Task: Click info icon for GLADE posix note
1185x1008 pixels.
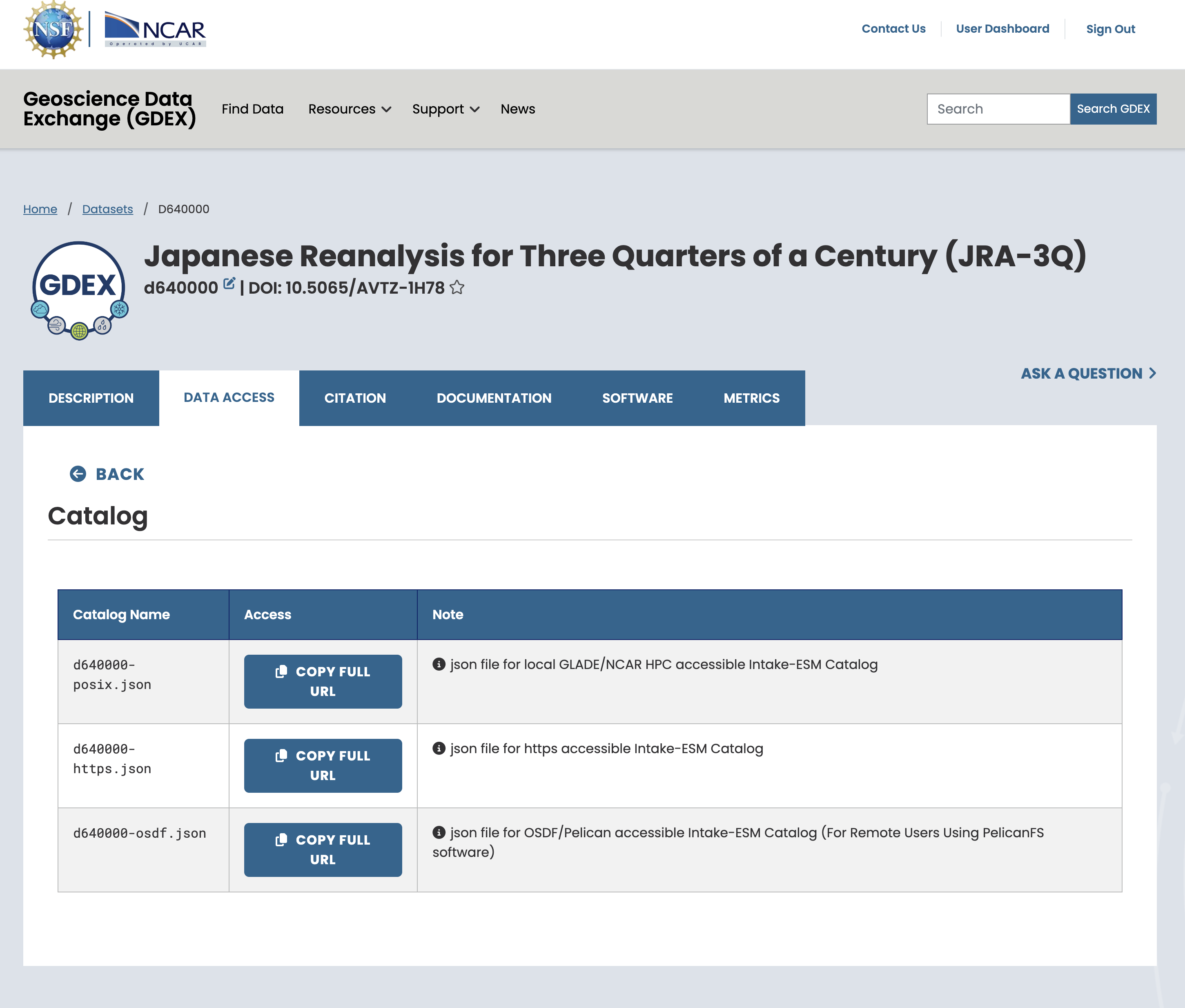Action: 439,664
